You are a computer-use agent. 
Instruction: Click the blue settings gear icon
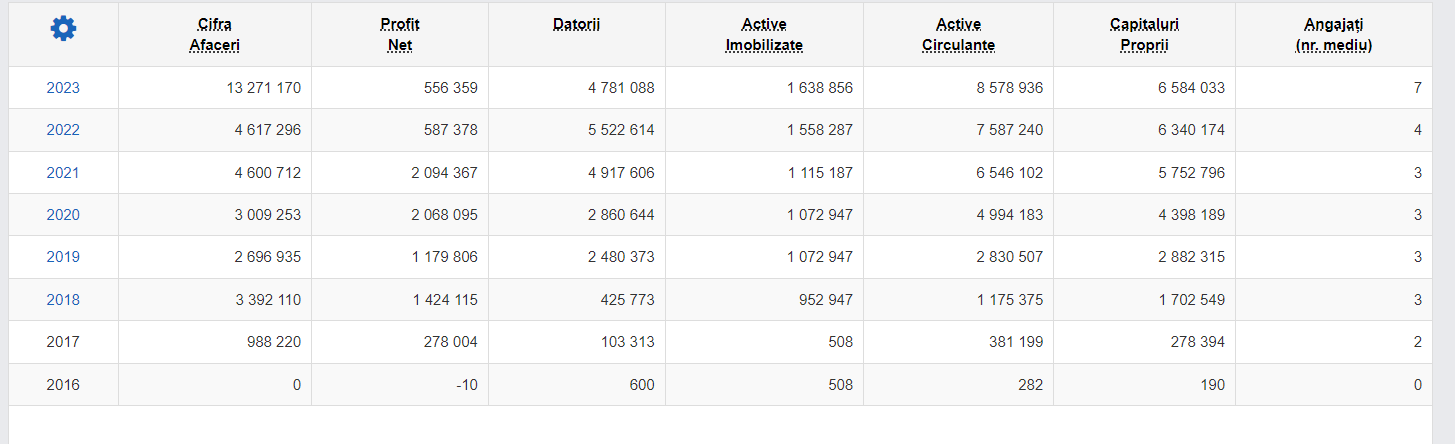(x=63, y=29)
